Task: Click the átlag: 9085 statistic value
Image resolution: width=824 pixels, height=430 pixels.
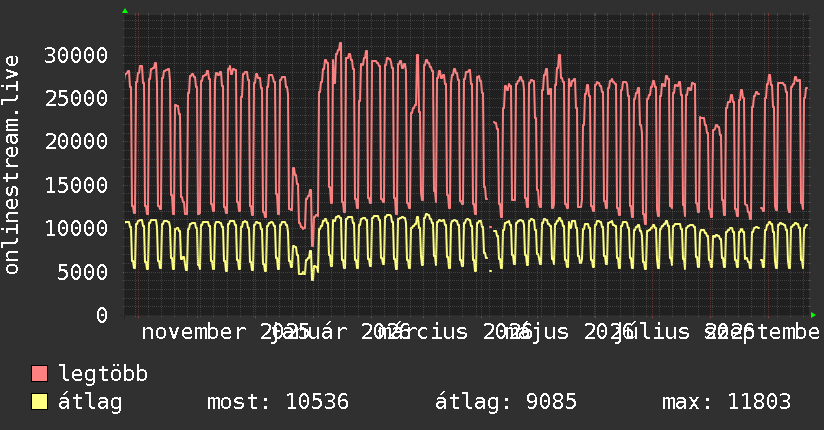Action: 506,402
